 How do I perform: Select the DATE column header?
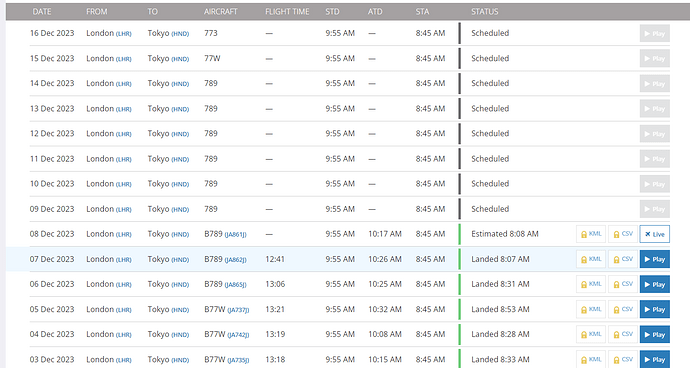(x=42, y=11)
